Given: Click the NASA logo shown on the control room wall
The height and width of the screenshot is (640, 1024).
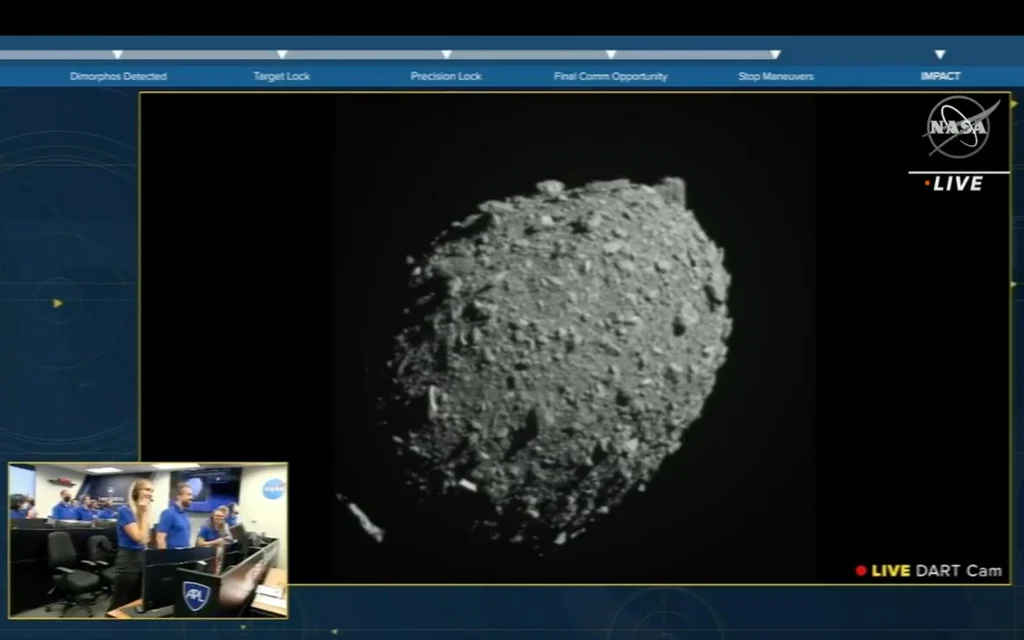Looking at the screenshot, I should click(272, 487).
